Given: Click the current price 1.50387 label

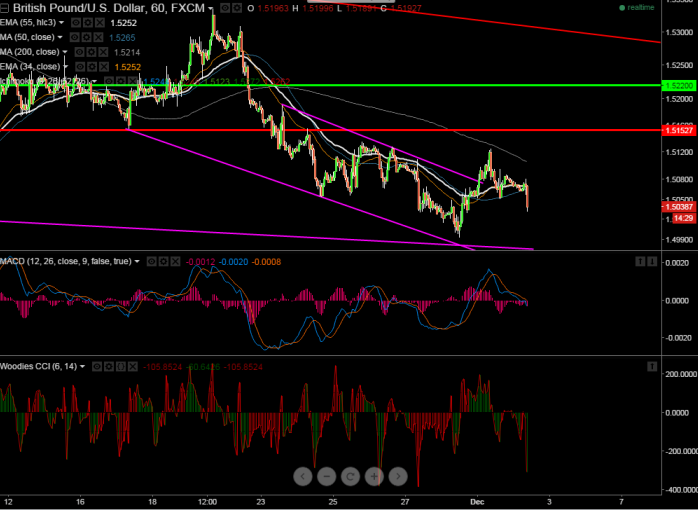Looking at the screenshot, I should (x=679, y=206).
